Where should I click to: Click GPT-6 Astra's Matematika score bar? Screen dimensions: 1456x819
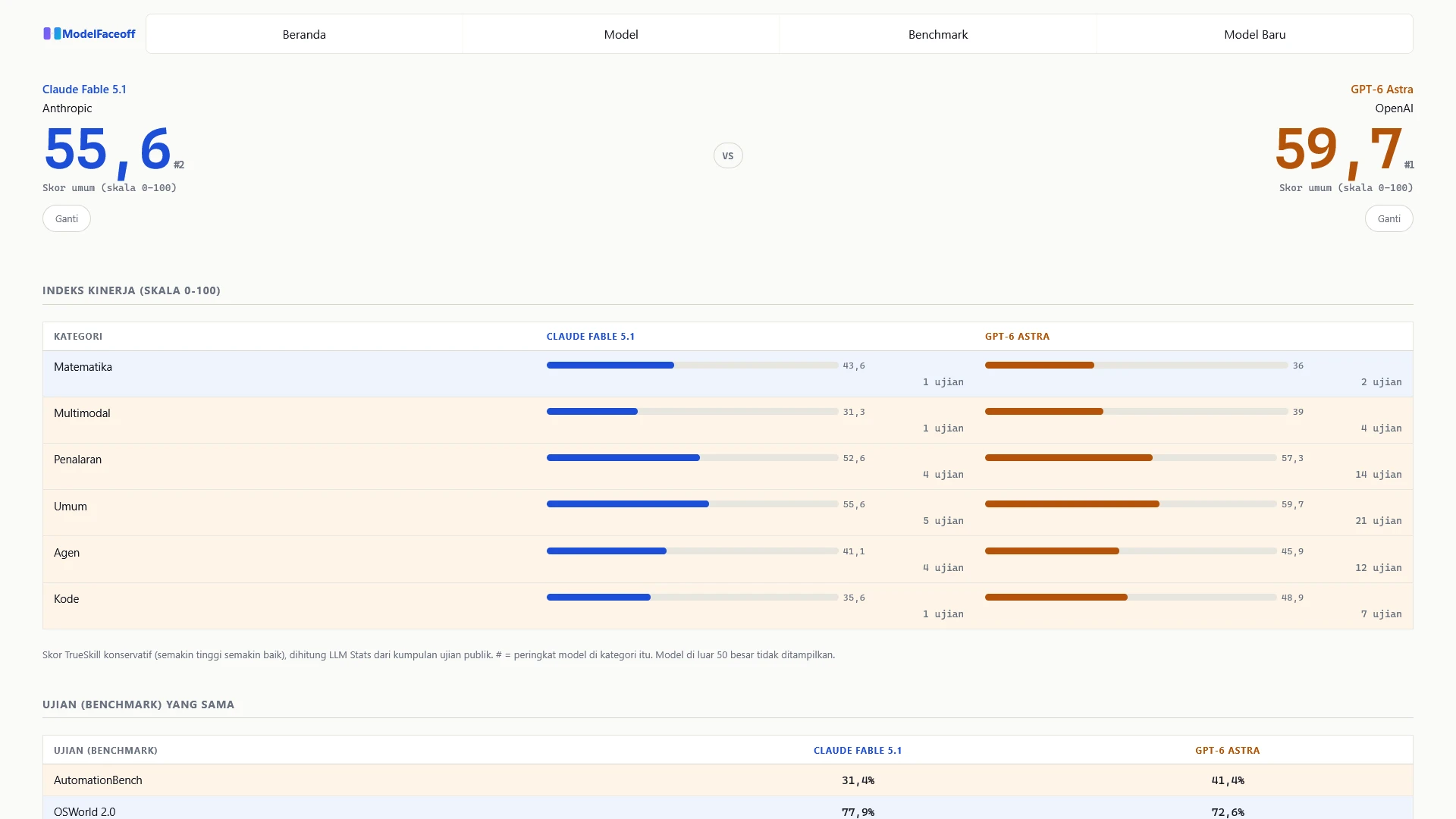1137,366
